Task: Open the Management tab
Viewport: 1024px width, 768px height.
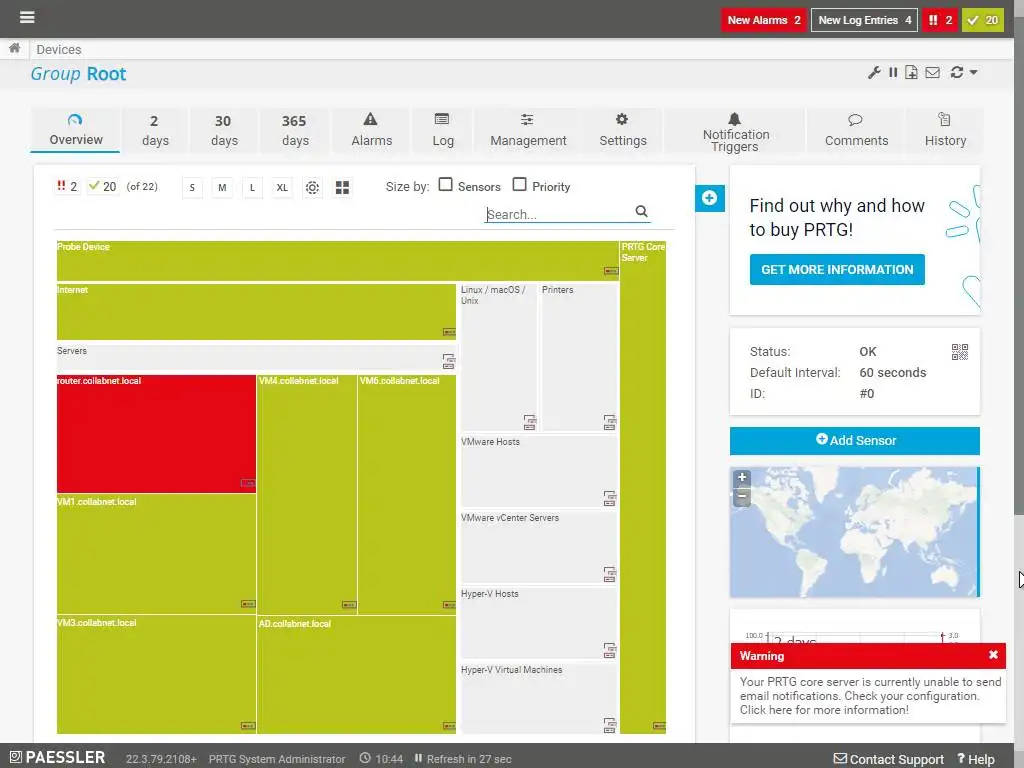Action: tap(528, 130)
